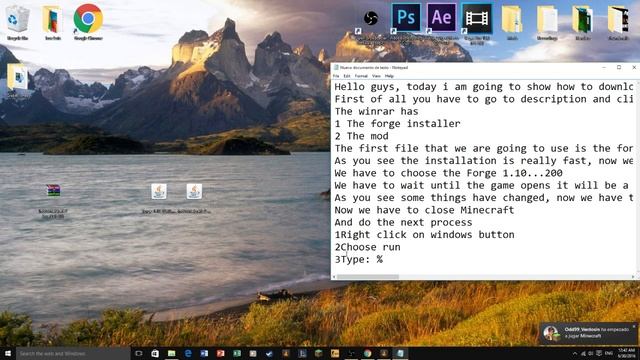Switch to Chrome on the taskbar
The height and width of the screenshot is (360, 640).
(367, 353)
